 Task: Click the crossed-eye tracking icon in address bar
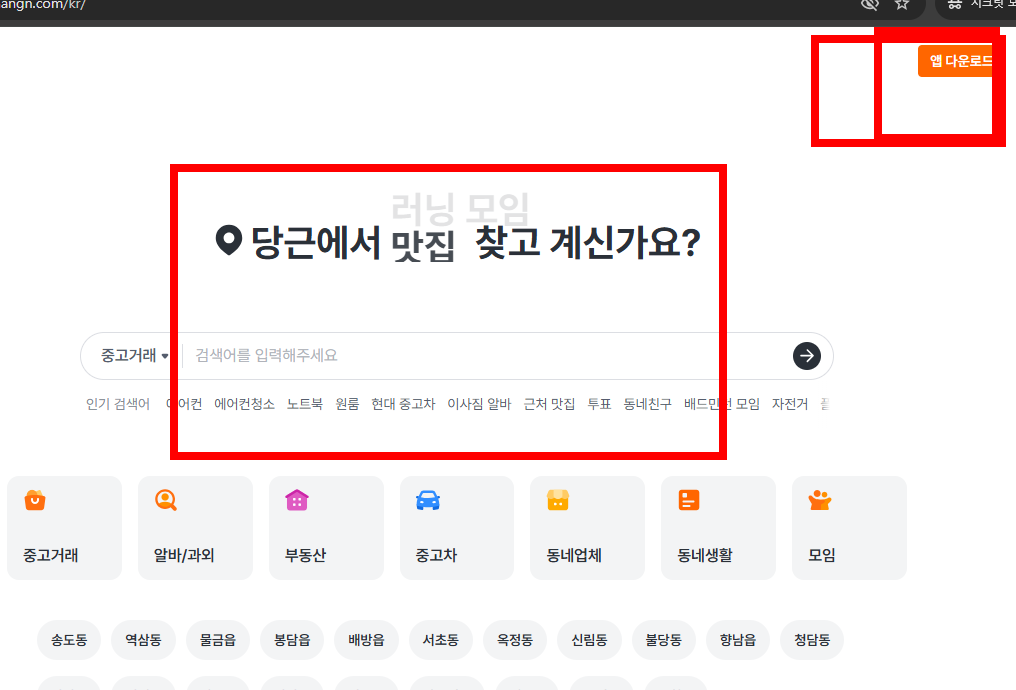(x=870, y=5)
